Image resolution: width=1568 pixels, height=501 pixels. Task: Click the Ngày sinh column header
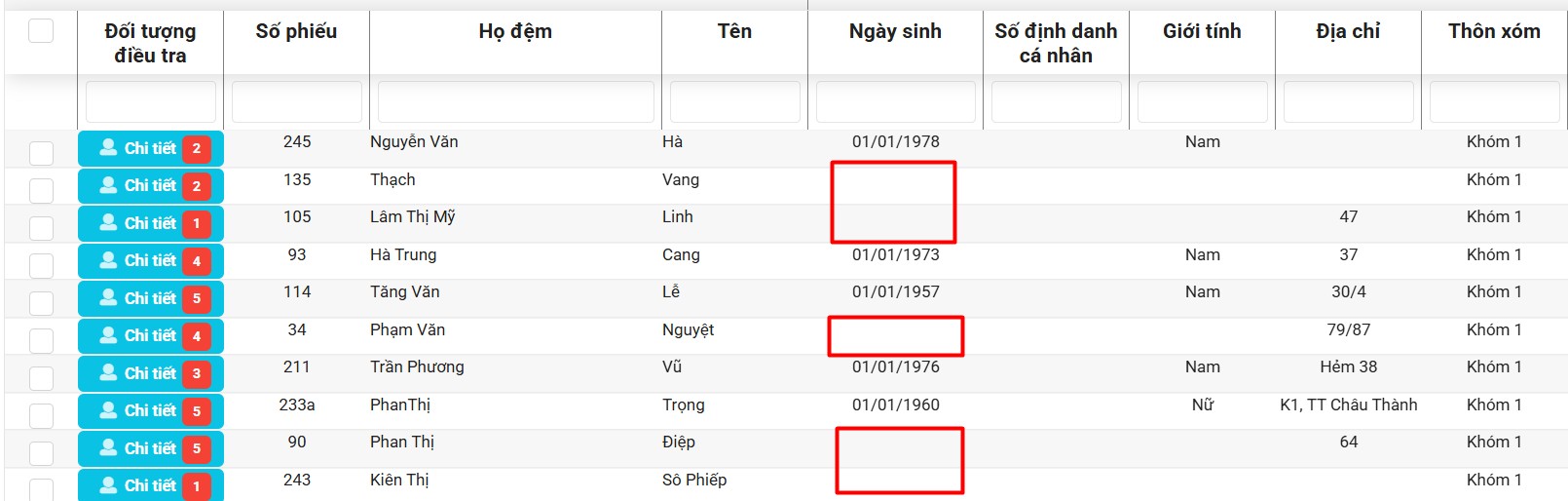[x=895, y=31]
